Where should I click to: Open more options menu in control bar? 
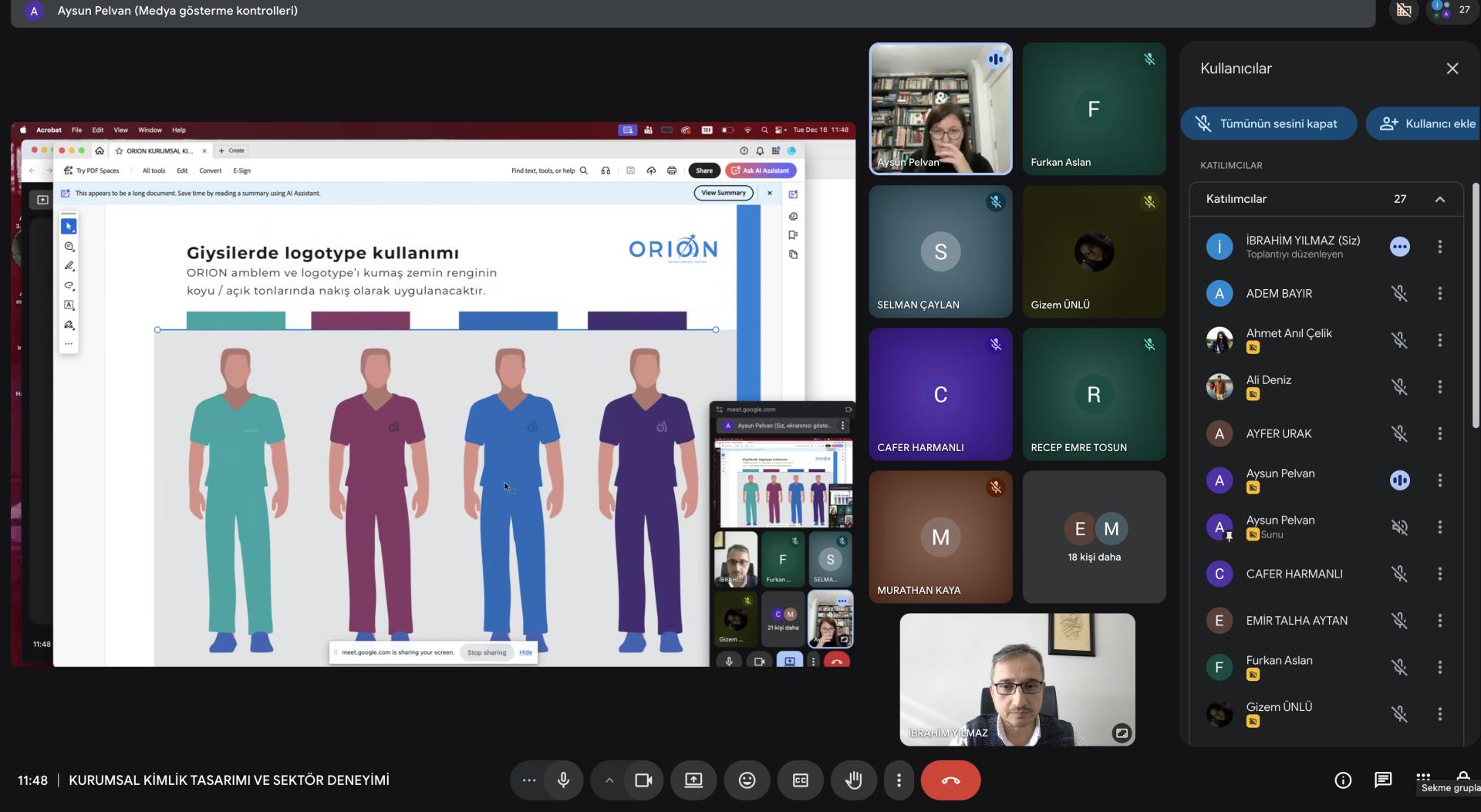pos(899,780)
